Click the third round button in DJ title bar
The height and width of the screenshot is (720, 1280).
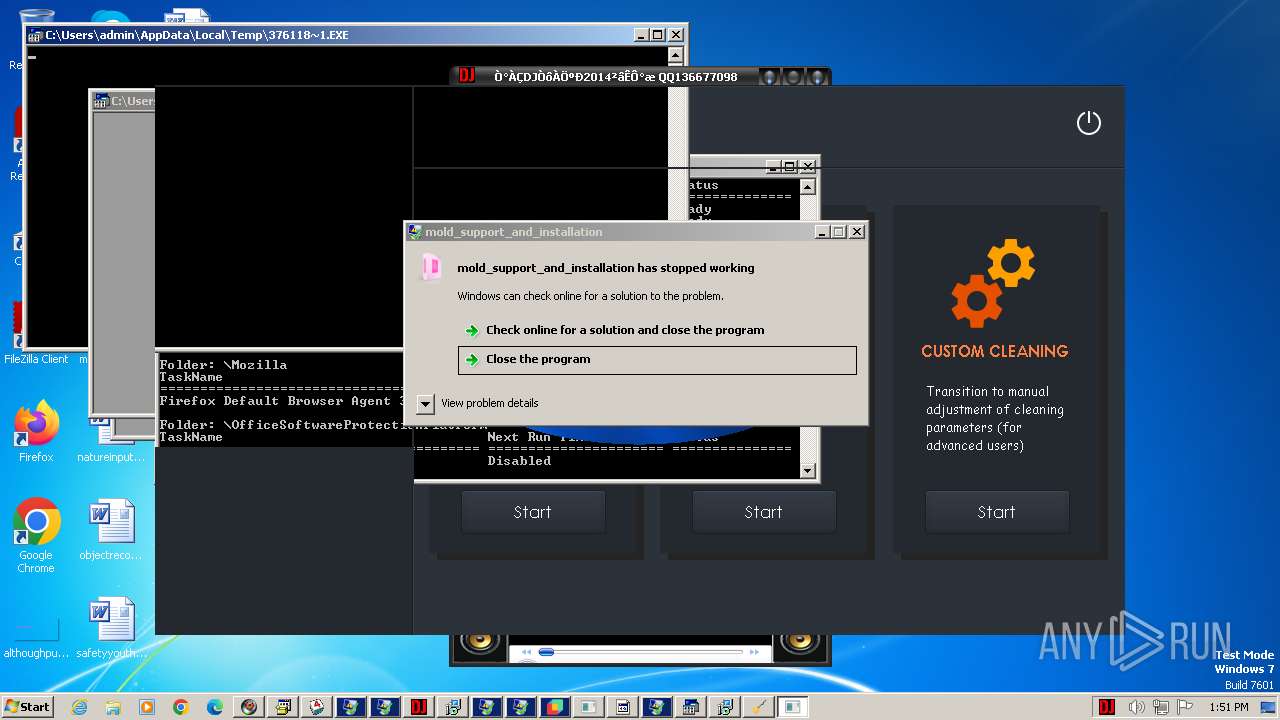pyautogui.click(x=817, y=76)
